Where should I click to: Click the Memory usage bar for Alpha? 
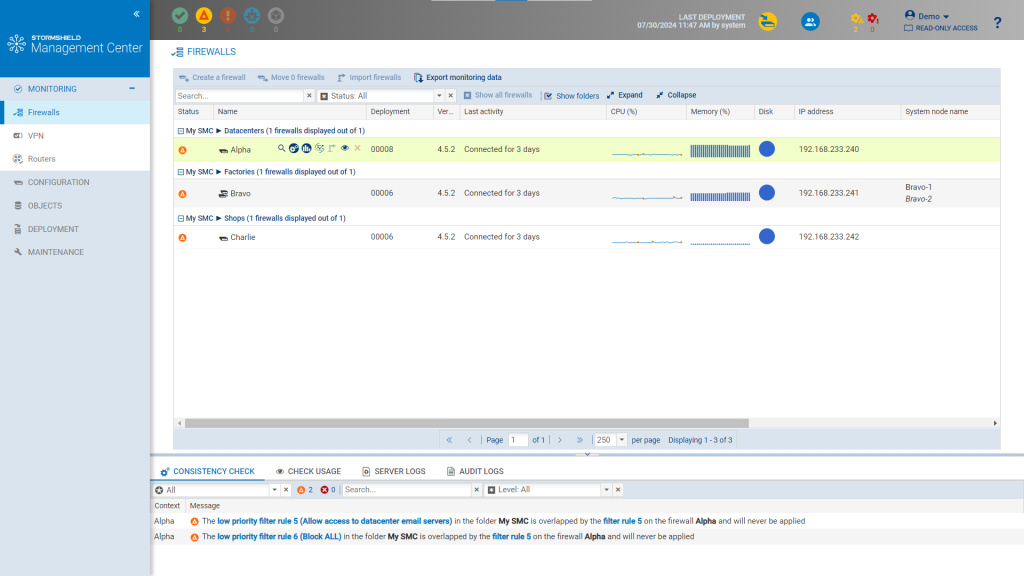[720, 151]
